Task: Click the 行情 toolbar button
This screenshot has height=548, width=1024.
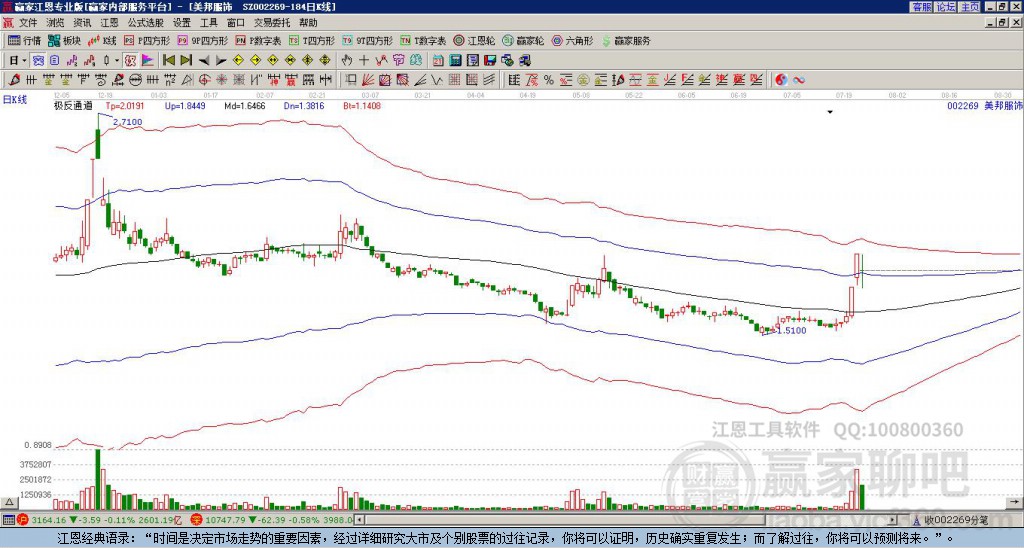Action: tap(24, 40)
